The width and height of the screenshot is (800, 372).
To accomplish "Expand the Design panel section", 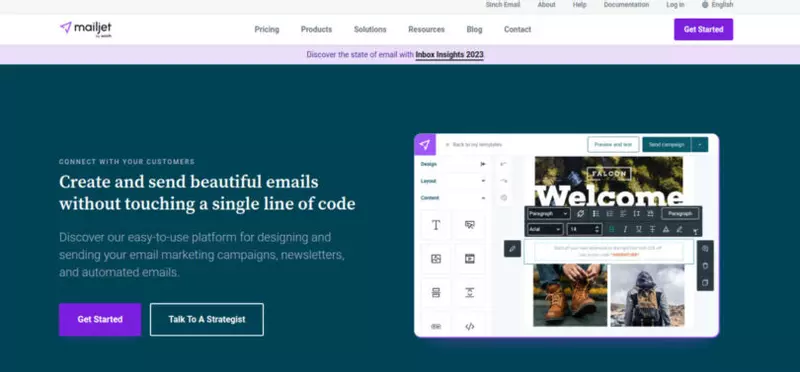I will [x=453, y=164].
